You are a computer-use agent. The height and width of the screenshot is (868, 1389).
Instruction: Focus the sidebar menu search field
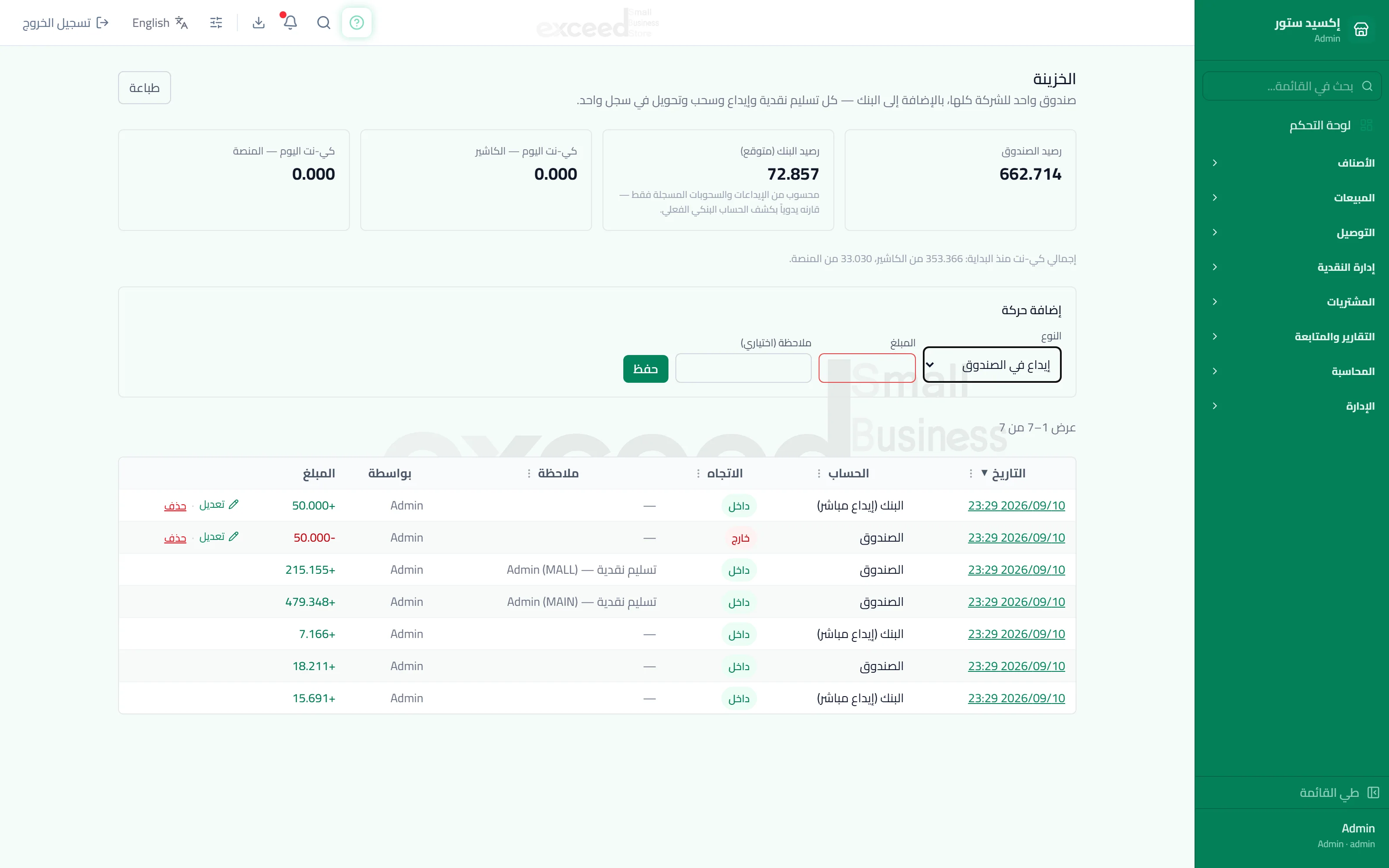coord(1291,86)
